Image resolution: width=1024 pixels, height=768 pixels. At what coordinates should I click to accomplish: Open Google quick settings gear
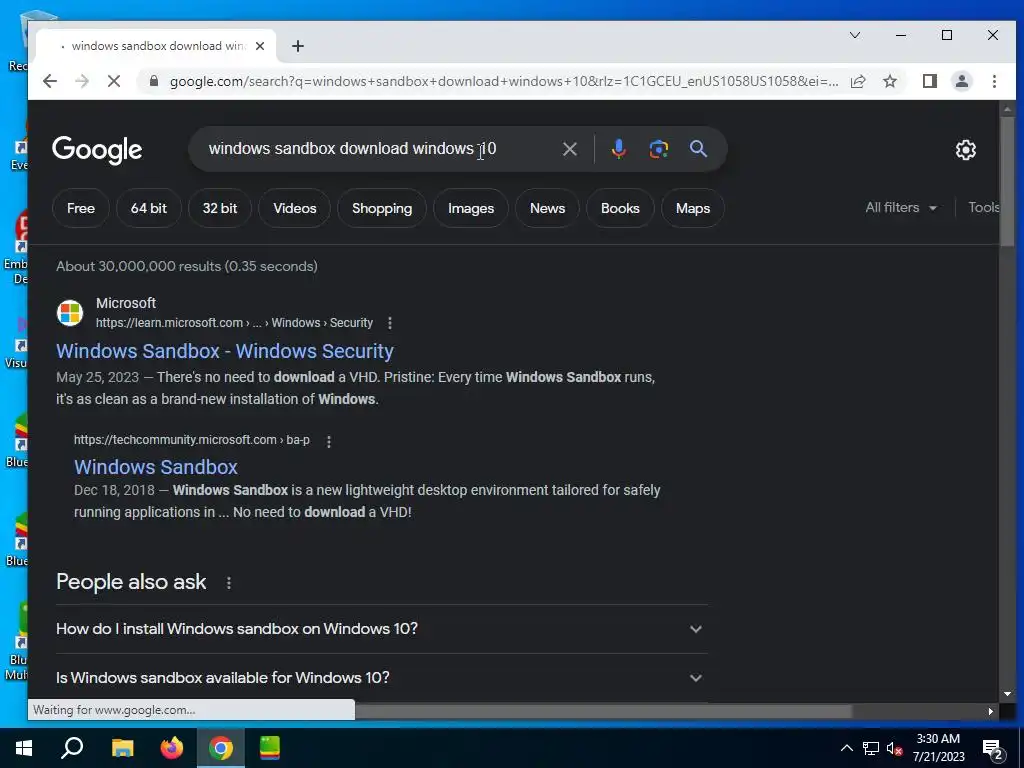[966, 150]
